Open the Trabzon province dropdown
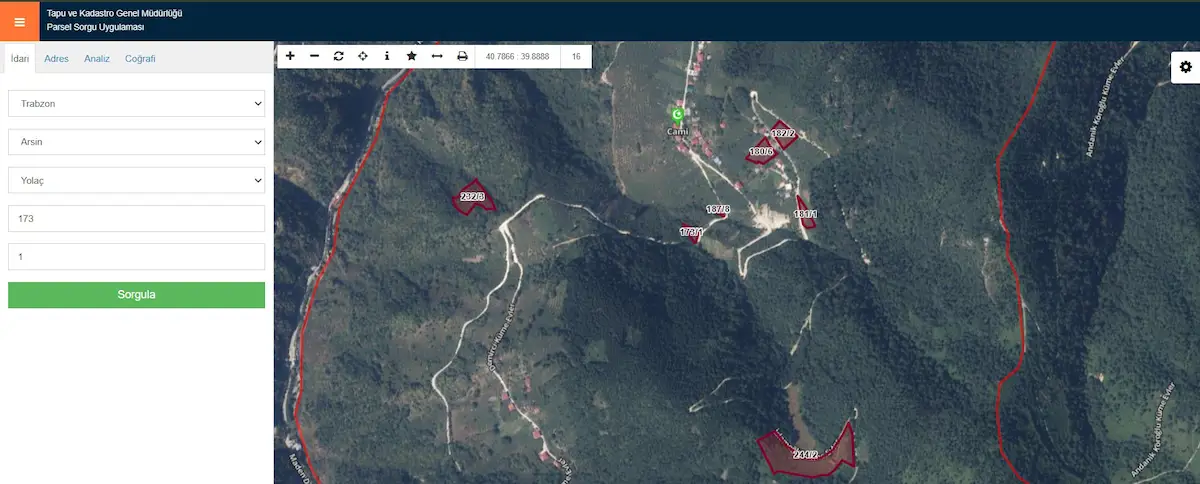 pyautogui.click(x=136, y=103)
